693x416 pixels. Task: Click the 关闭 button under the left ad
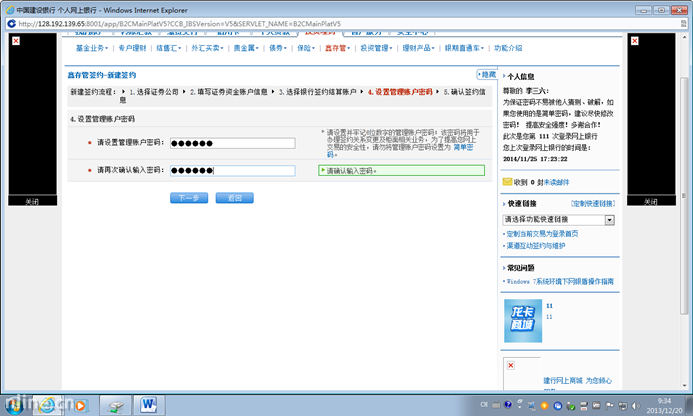[x=32, y=201]
